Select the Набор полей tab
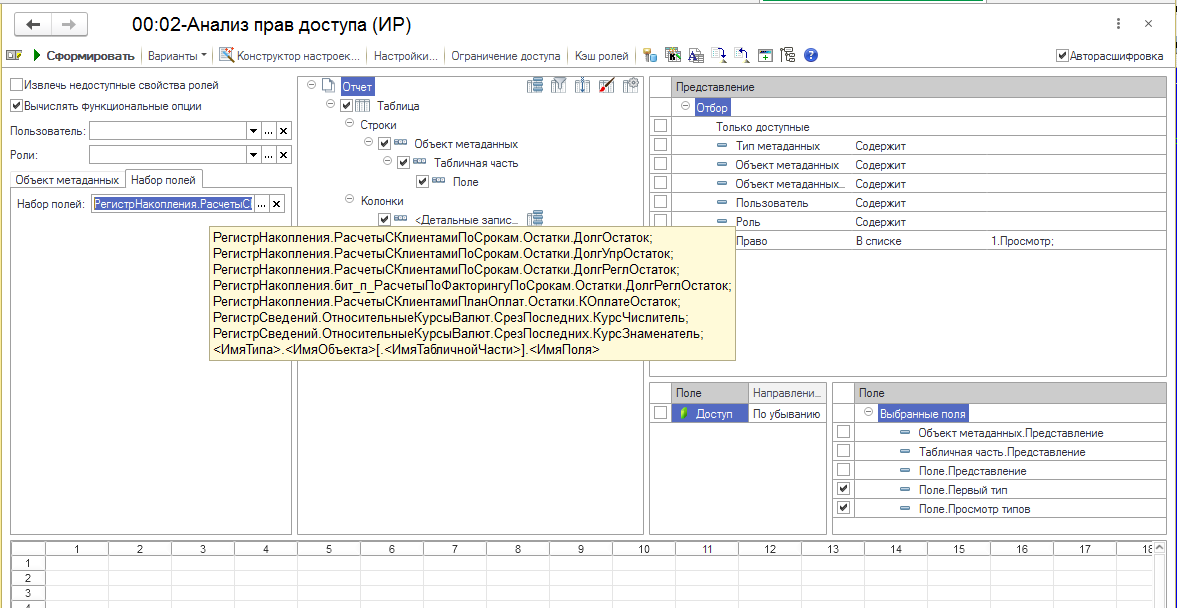 point(164,180)
